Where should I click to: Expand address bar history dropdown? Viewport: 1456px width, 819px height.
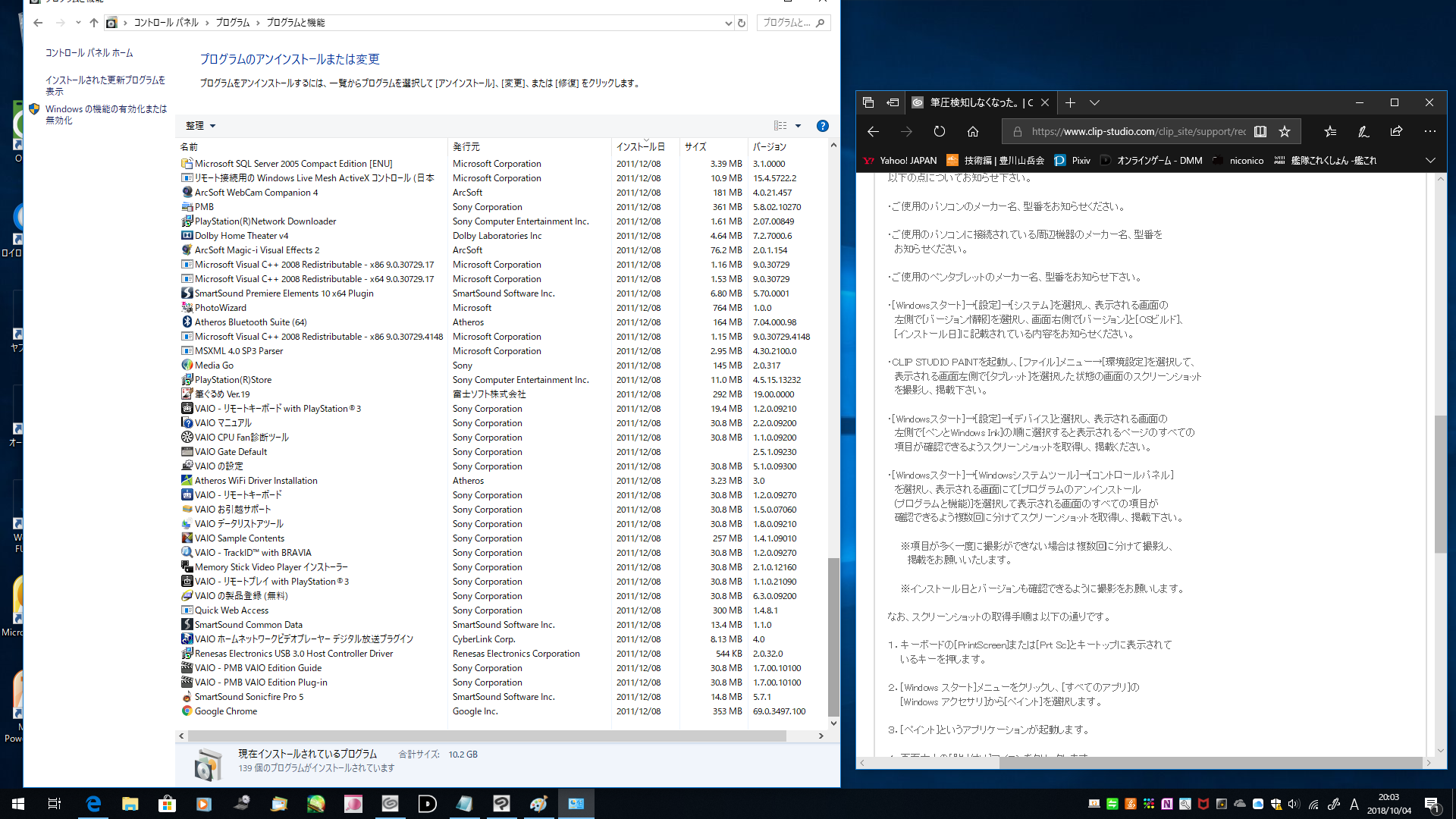click(728, 24)
